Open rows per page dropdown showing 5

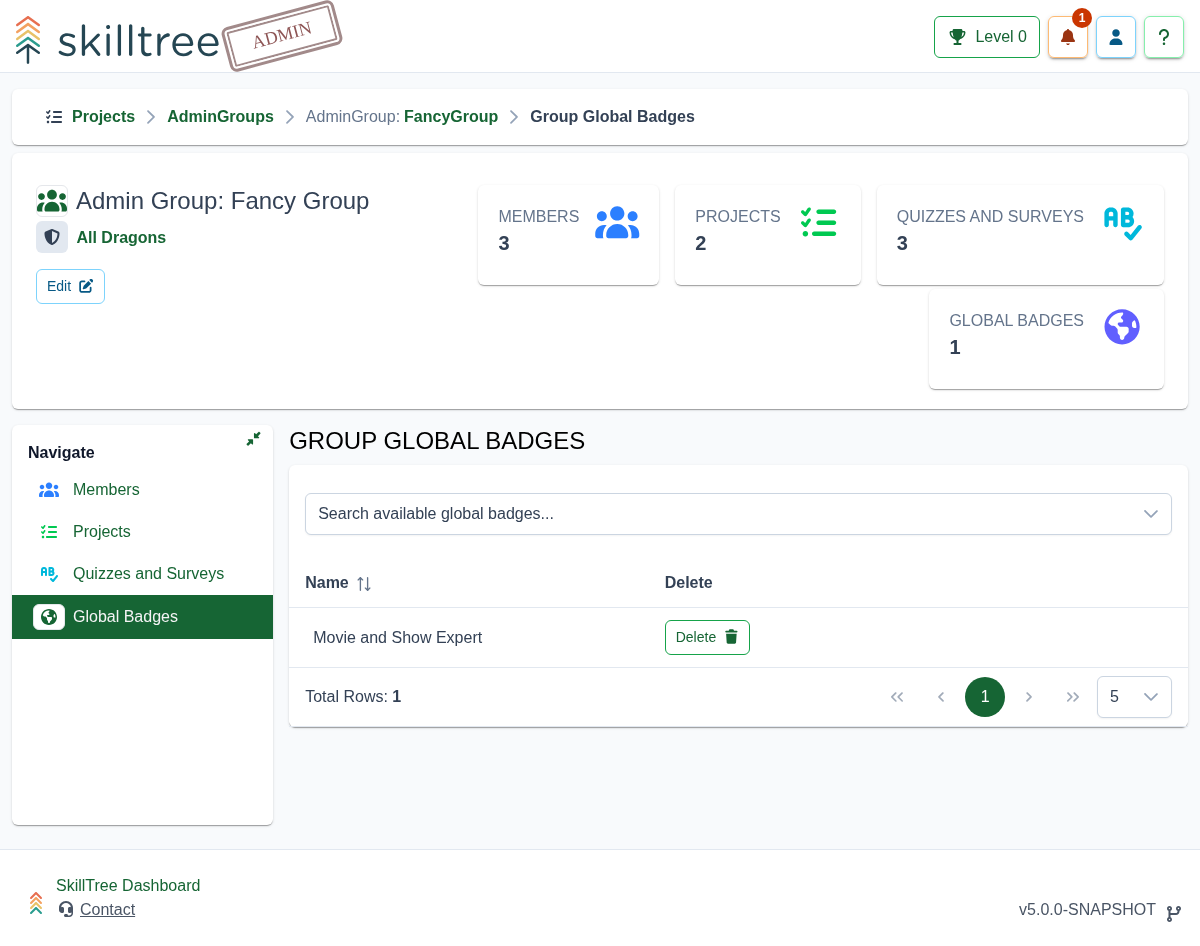pos(1134,697)
